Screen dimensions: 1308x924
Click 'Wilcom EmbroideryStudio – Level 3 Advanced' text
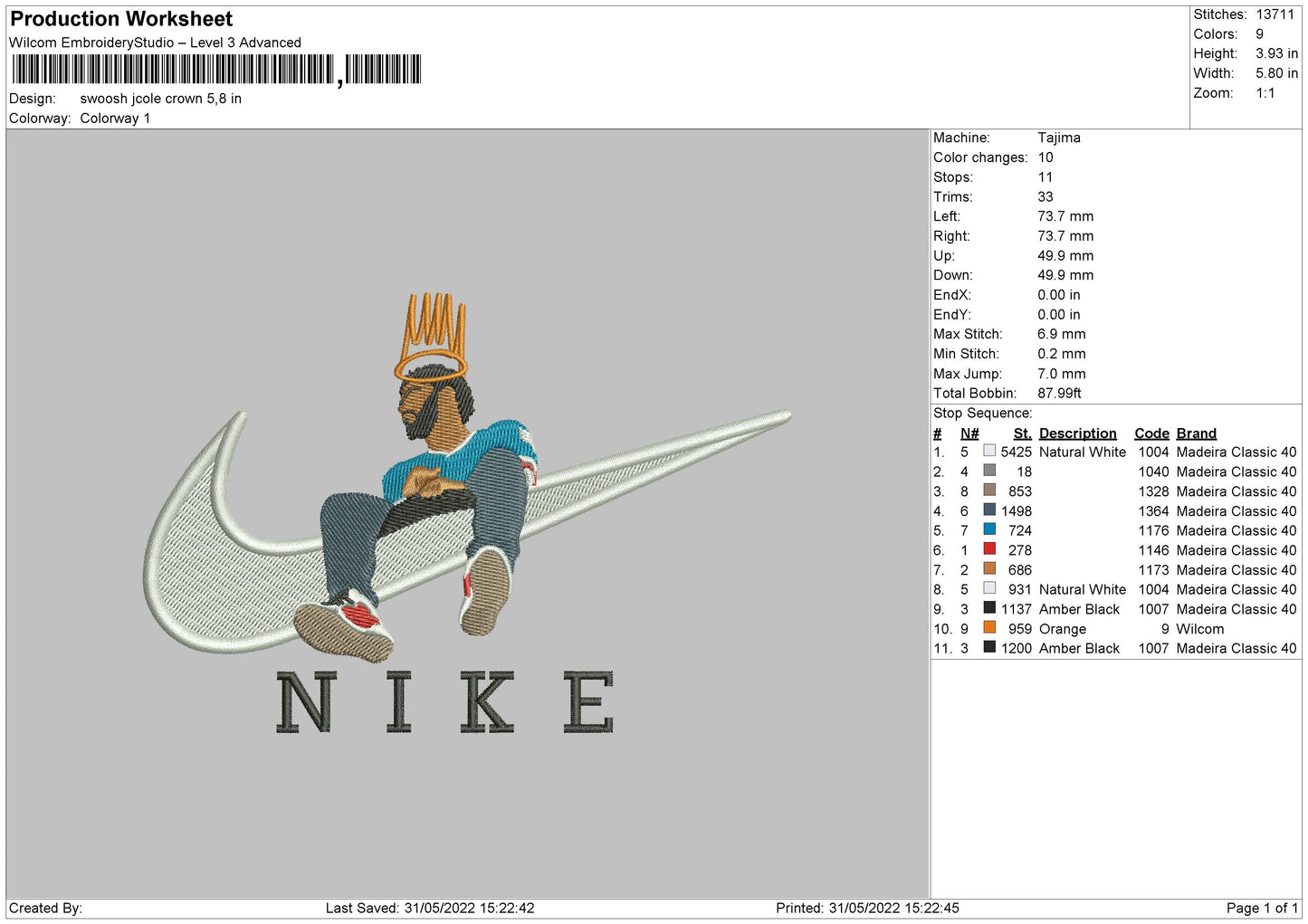[155, 43]
